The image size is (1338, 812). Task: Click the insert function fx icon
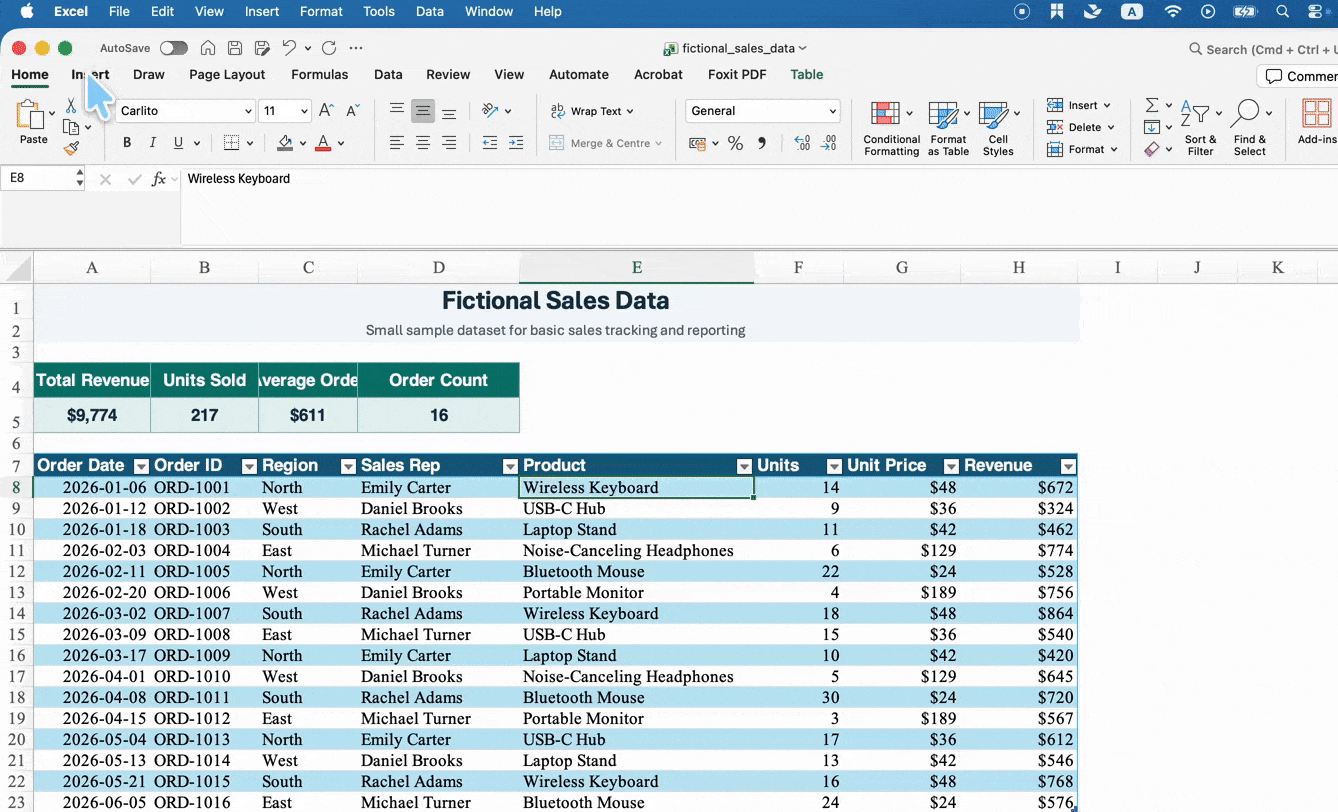coord(159,179)
